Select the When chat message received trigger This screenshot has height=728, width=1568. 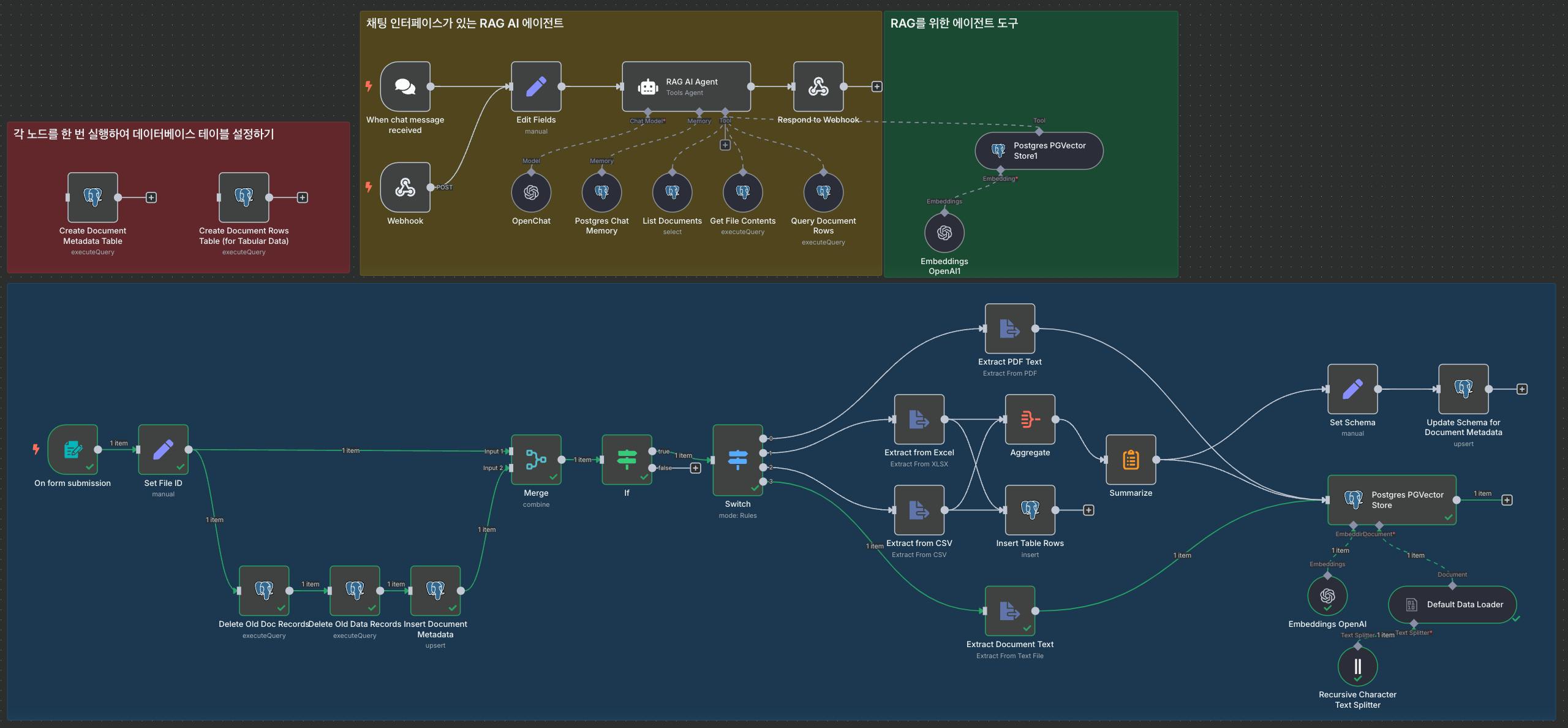[x=405, y=86]
